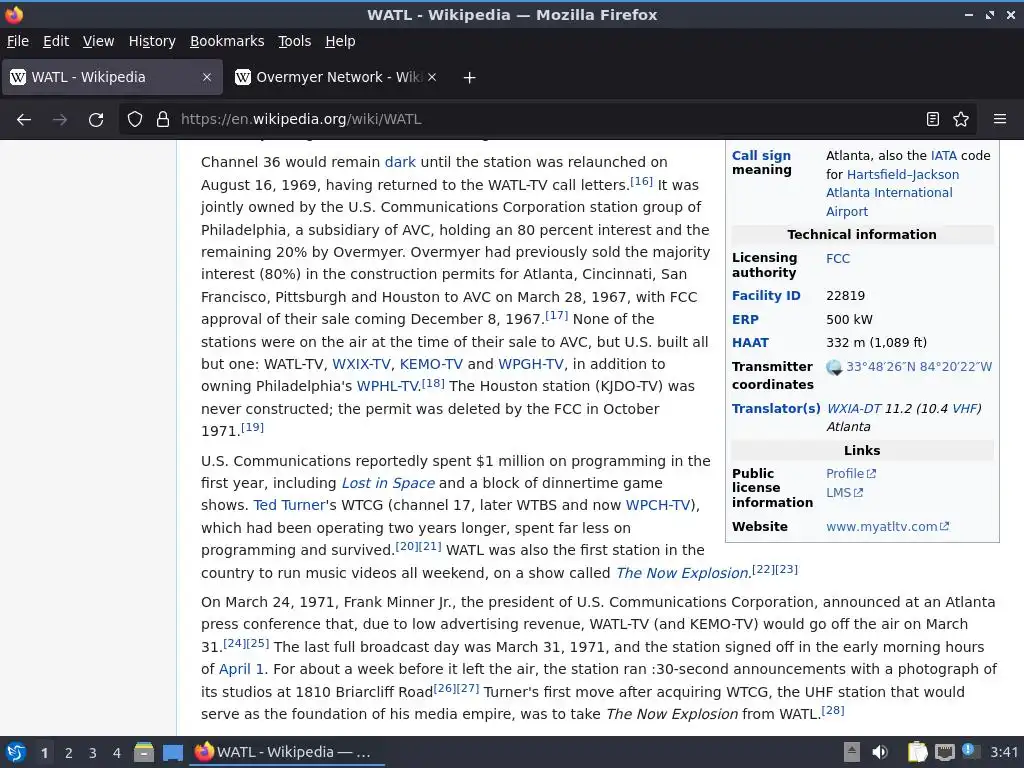Follow the 'dark' link
Image resolution: width=1024 pixels, height=768 pixels.
click(400, 162)
